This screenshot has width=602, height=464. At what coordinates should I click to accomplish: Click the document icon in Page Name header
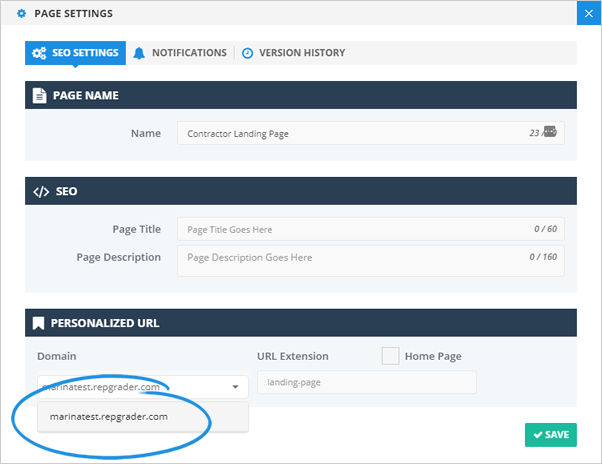(x=39, y=95)
